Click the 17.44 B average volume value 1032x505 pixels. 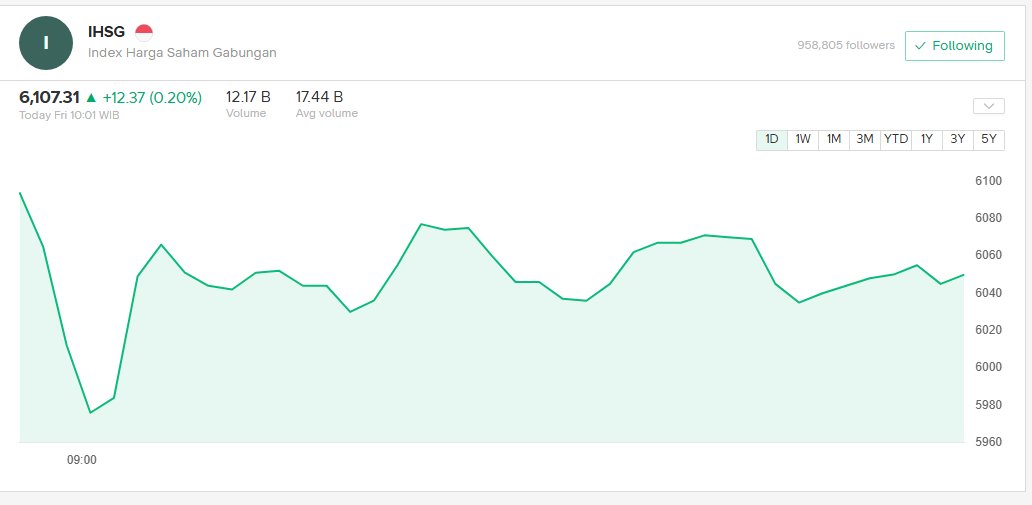tap(319, 97)
